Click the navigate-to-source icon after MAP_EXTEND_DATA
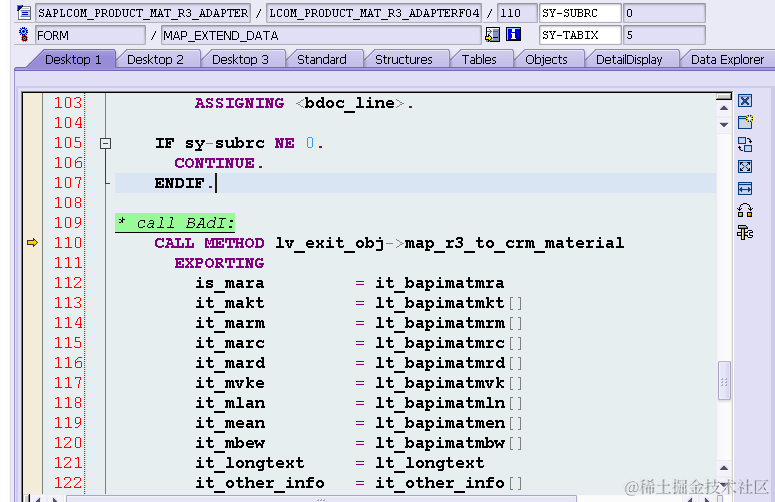Screen dimensions: 775x502 (492, 35)
